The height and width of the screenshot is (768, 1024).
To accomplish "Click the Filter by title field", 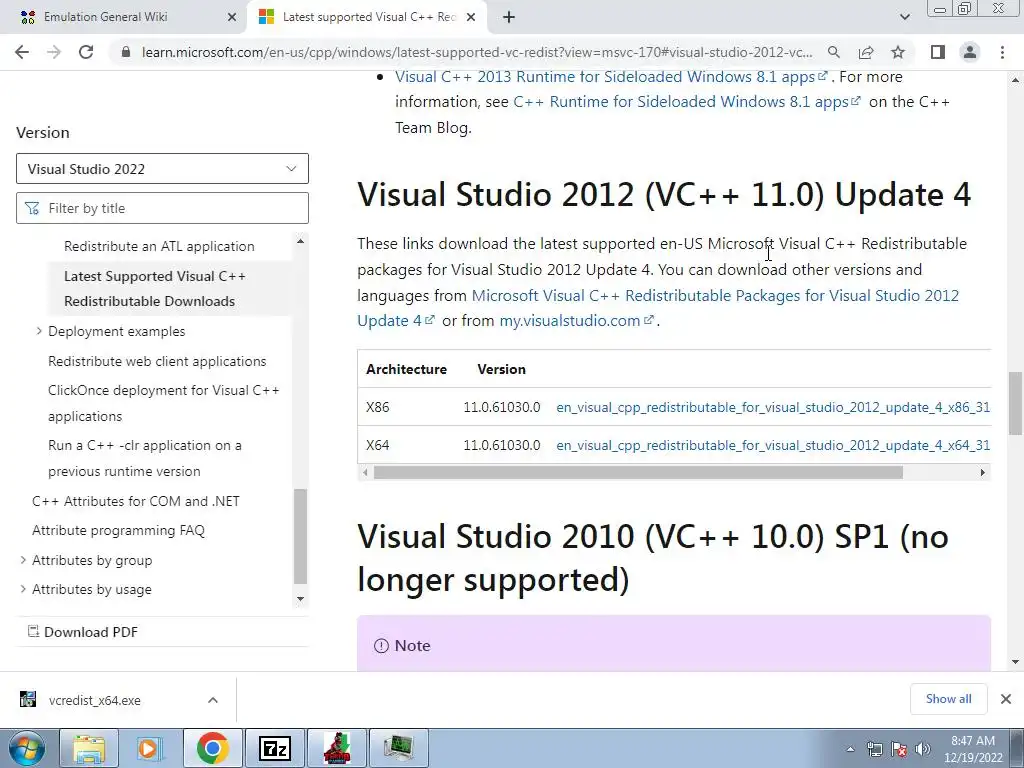I will click(x=162, y=208).
